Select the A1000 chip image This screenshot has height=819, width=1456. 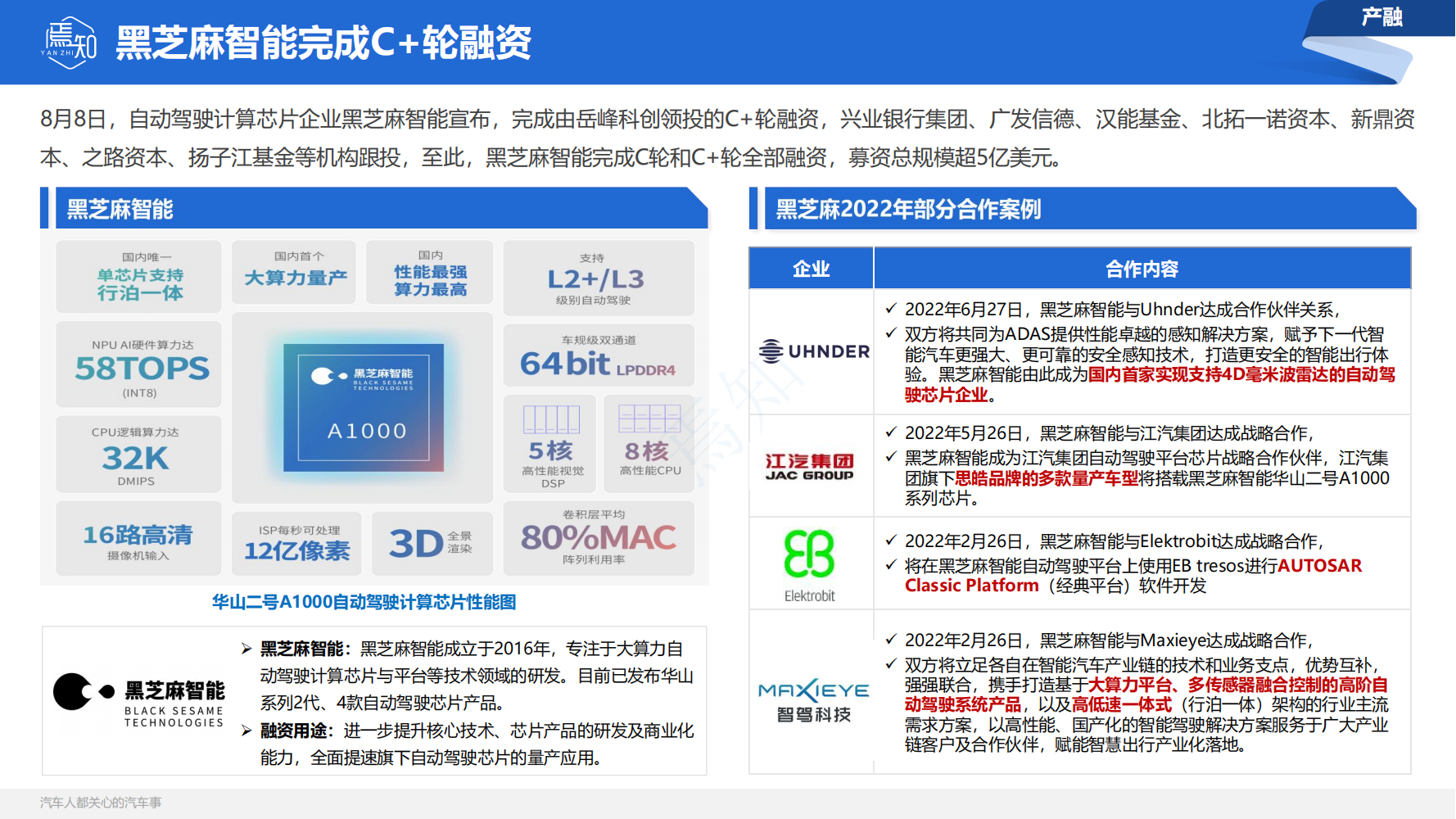(x=364, y=408)
